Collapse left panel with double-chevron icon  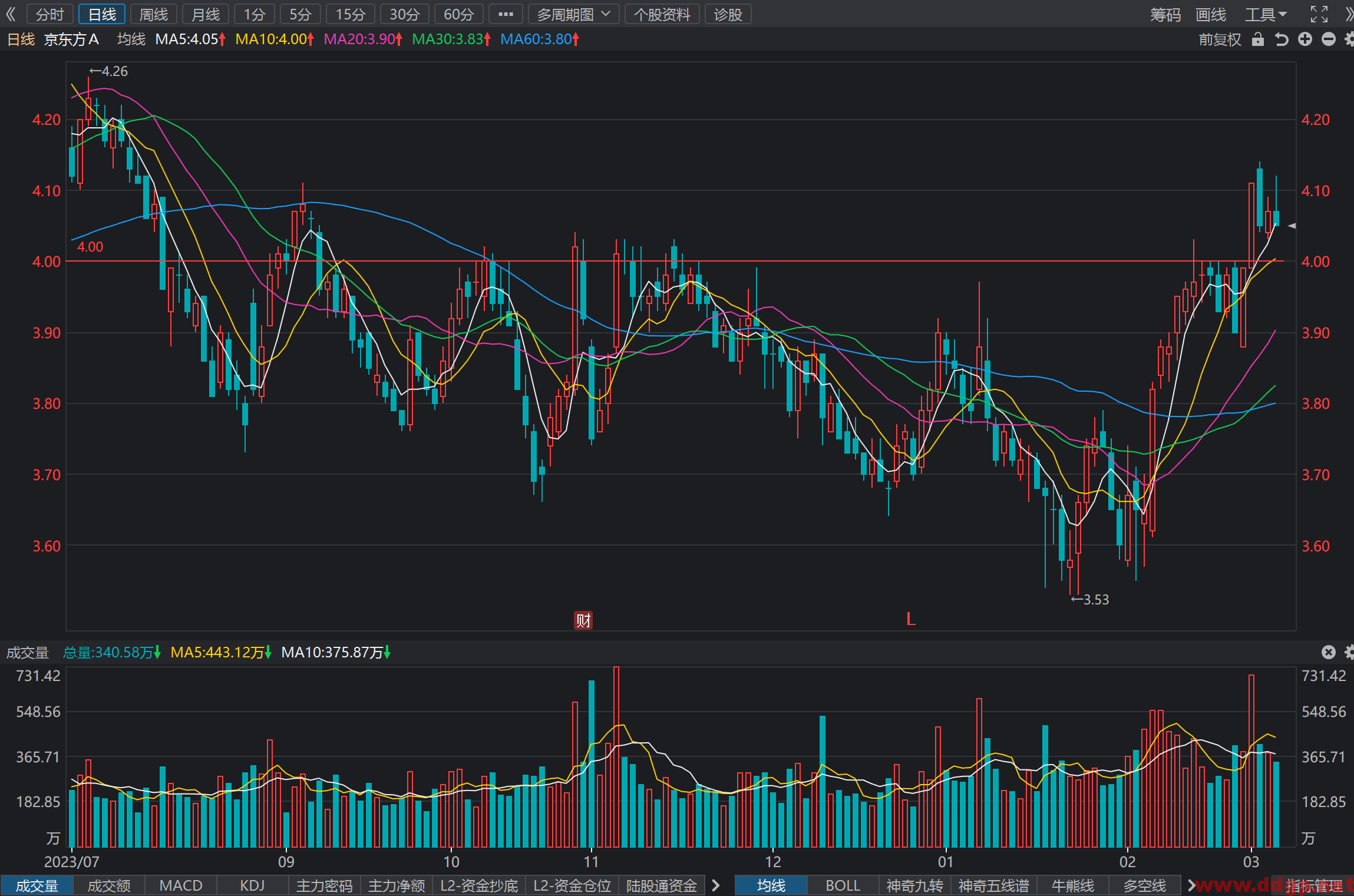tap(11, 14)
